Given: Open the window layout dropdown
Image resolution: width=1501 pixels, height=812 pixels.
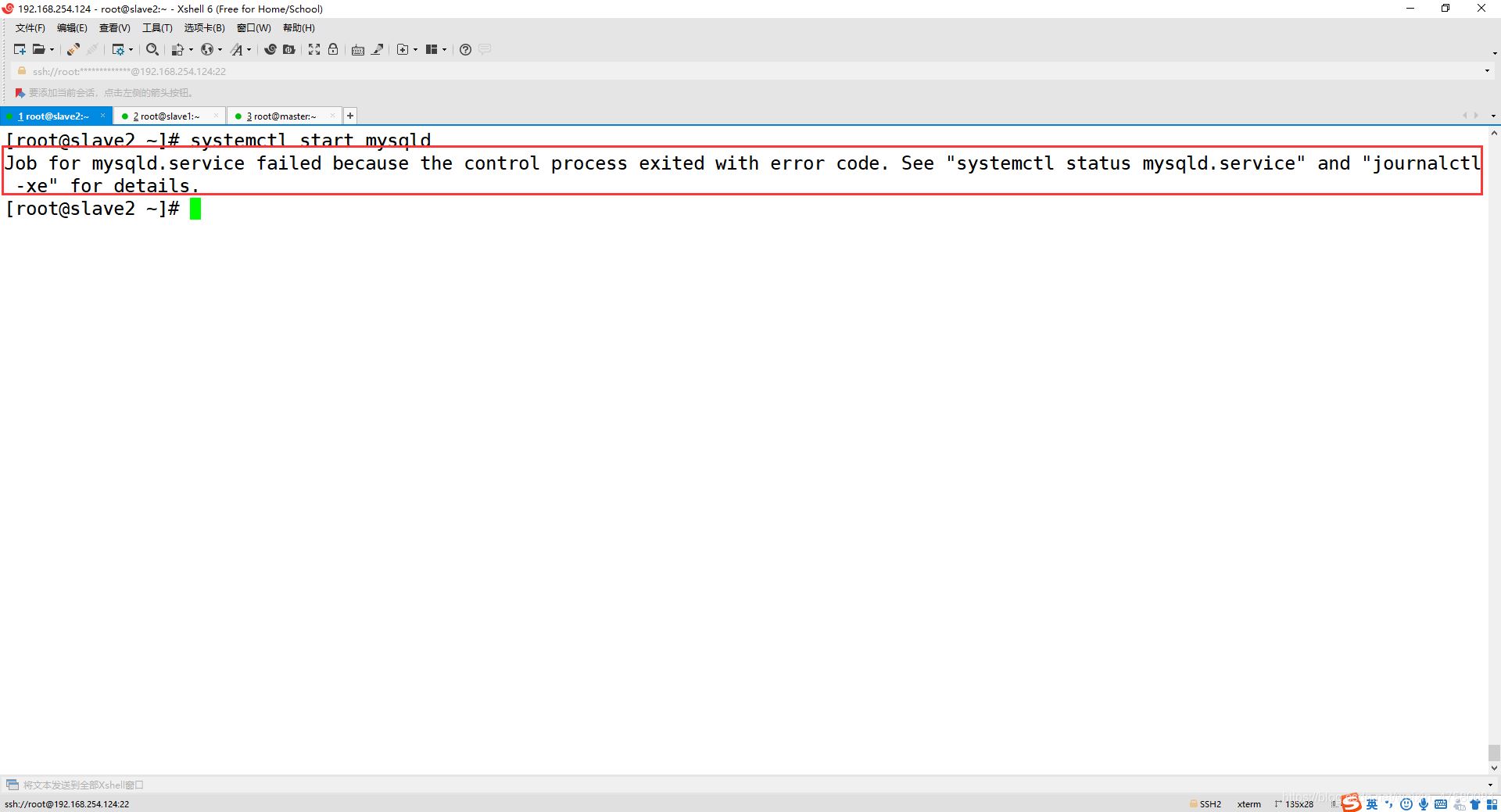Looking at the screenshot, I should [x=444, y=49].
